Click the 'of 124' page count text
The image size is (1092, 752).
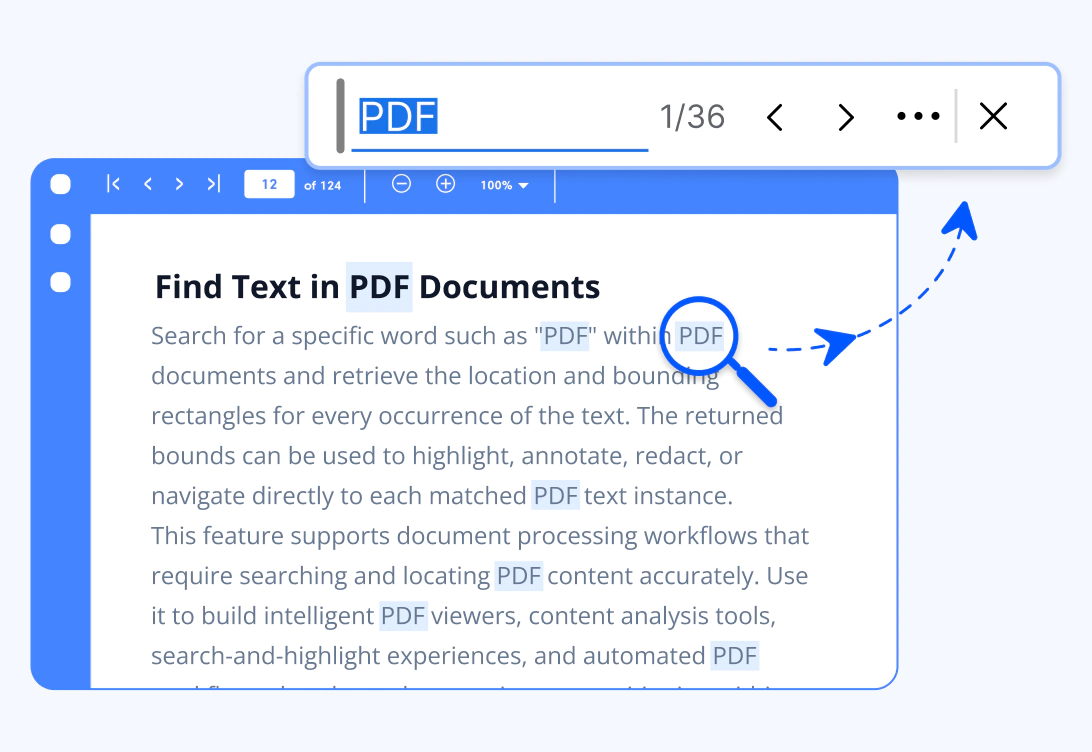[x=322, y=185]
